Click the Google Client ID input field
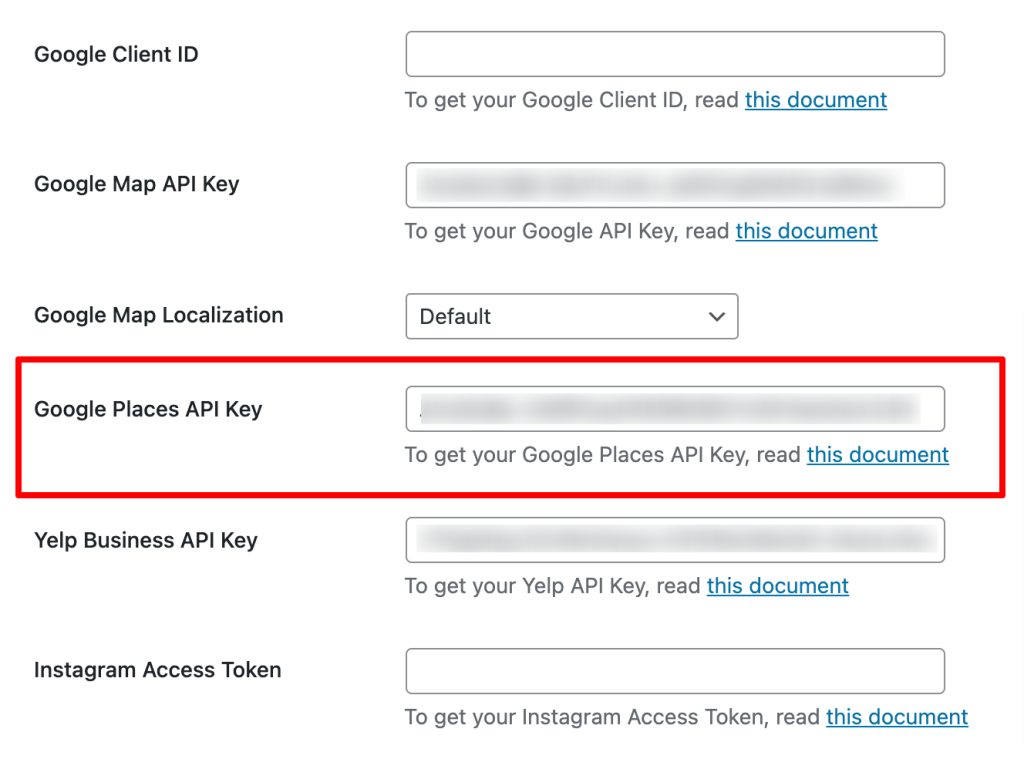Image resolution: width=1024 pixels, height=776 pixels. (675, 54)
